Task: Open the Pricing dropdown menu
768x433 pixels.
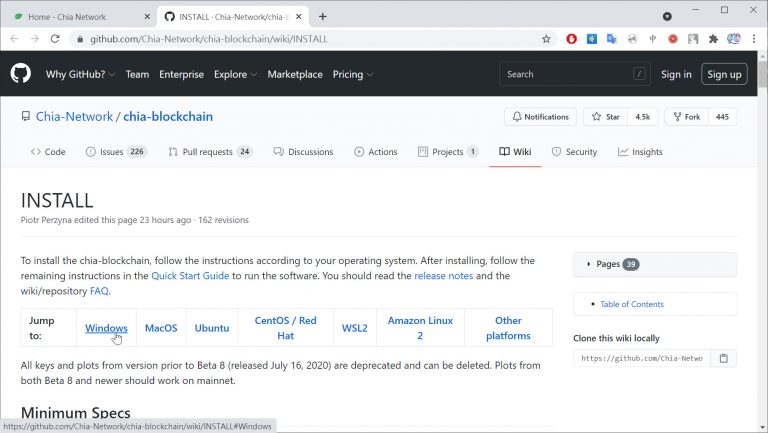Action: pos(353,74)
